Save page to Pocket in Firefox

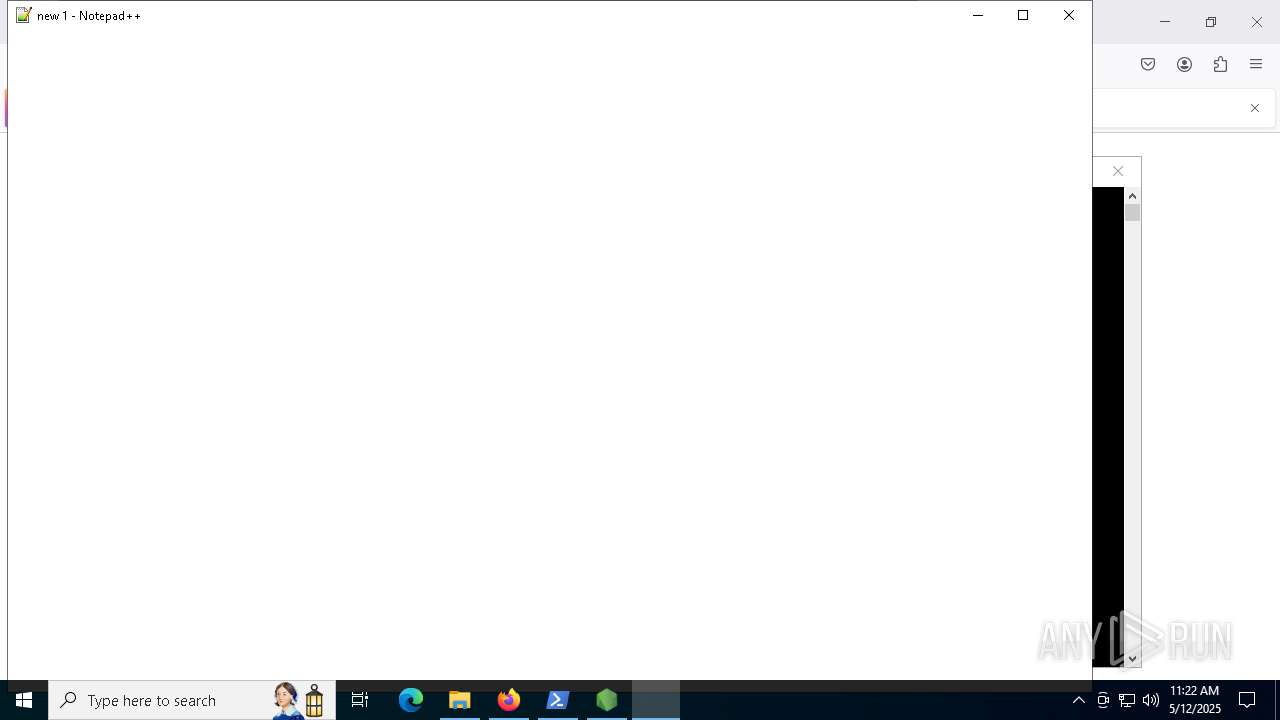(1148, 64)
